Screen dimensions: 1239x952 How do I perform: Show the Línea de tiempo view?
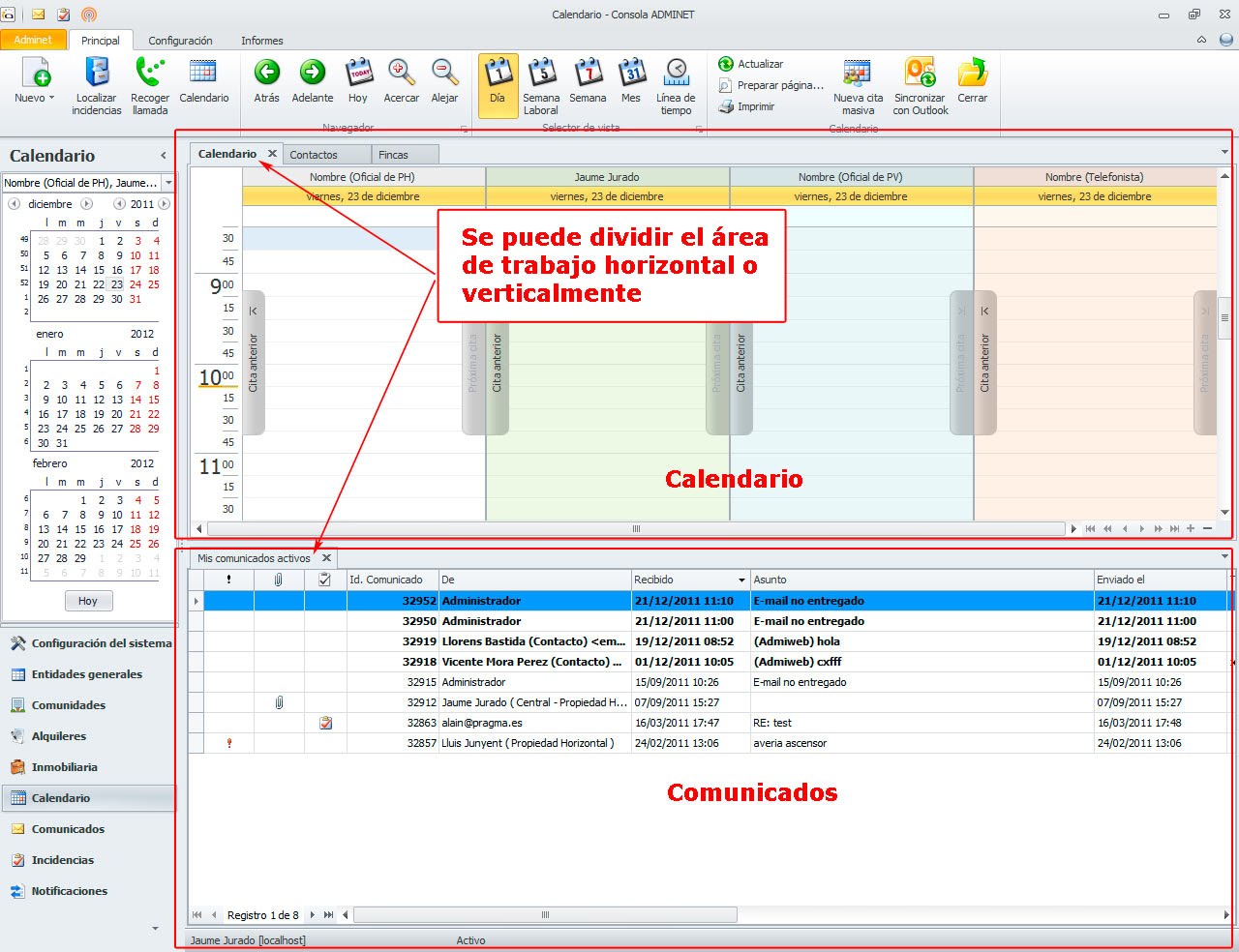pos(676,74)
